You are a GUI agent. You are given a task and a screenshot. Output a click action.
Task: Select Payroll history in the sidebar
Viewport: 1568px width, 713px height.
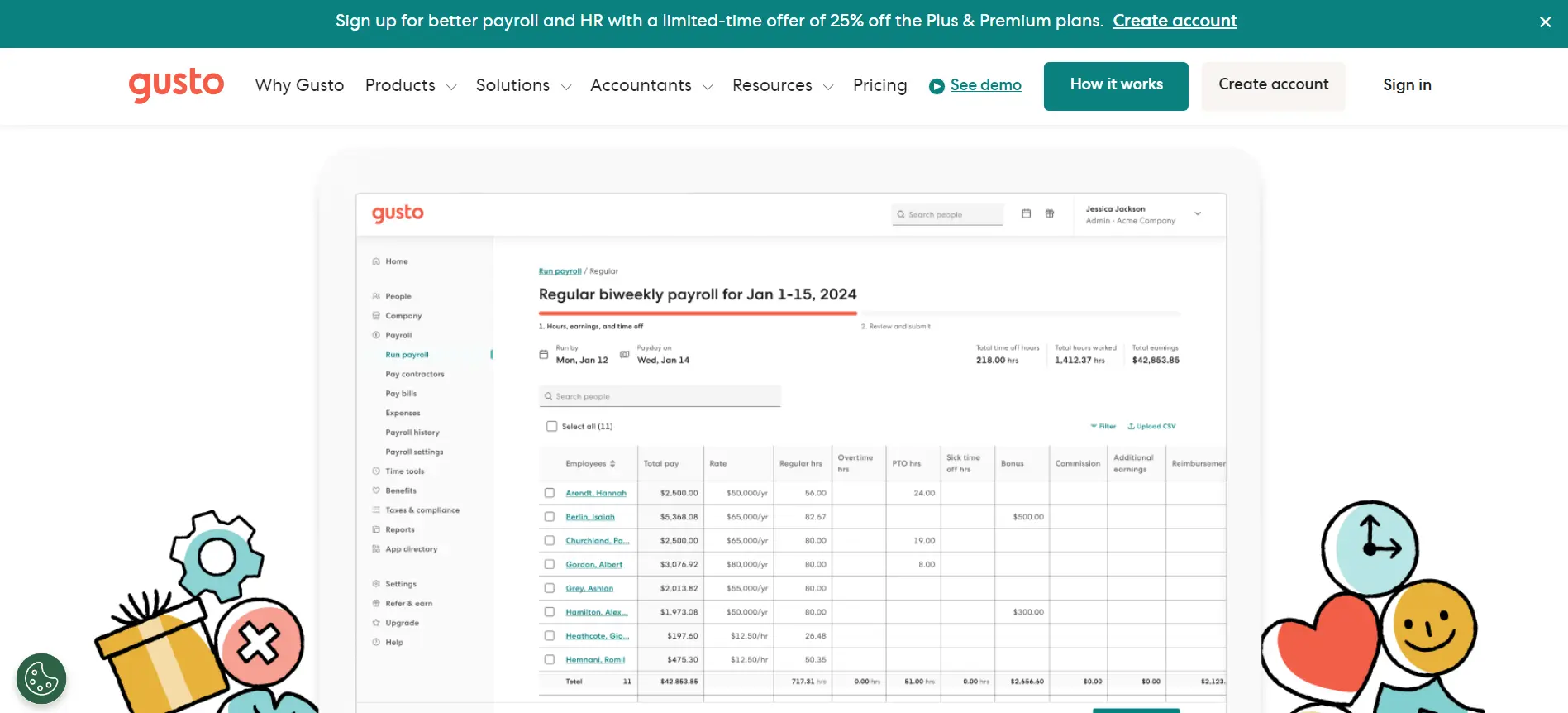click(x=412, y=433)
